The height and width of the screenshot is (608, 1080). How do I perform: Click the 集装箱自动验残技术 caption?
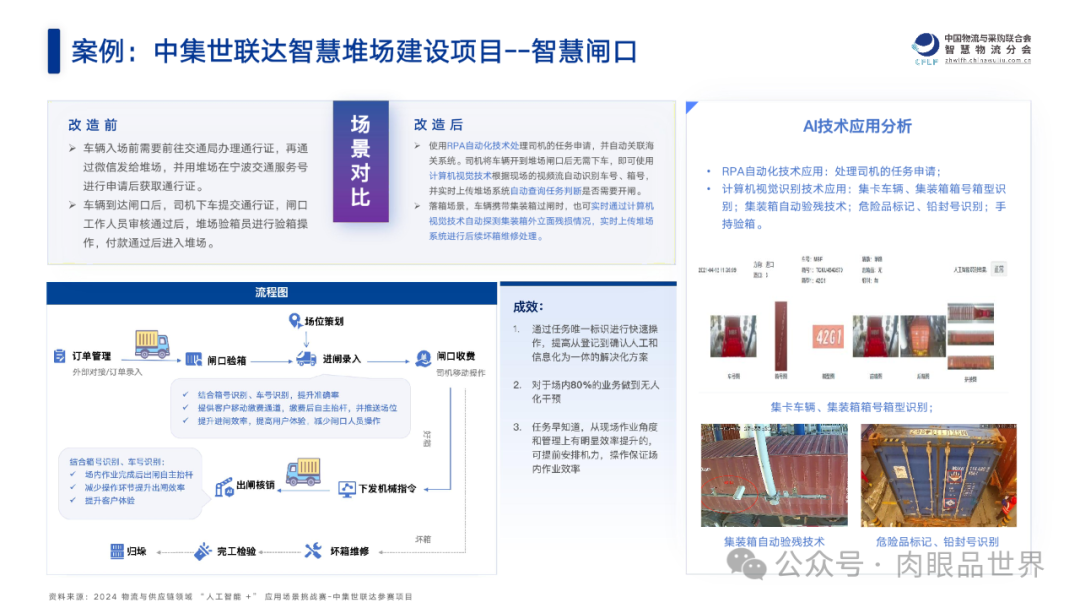[774, 542]
